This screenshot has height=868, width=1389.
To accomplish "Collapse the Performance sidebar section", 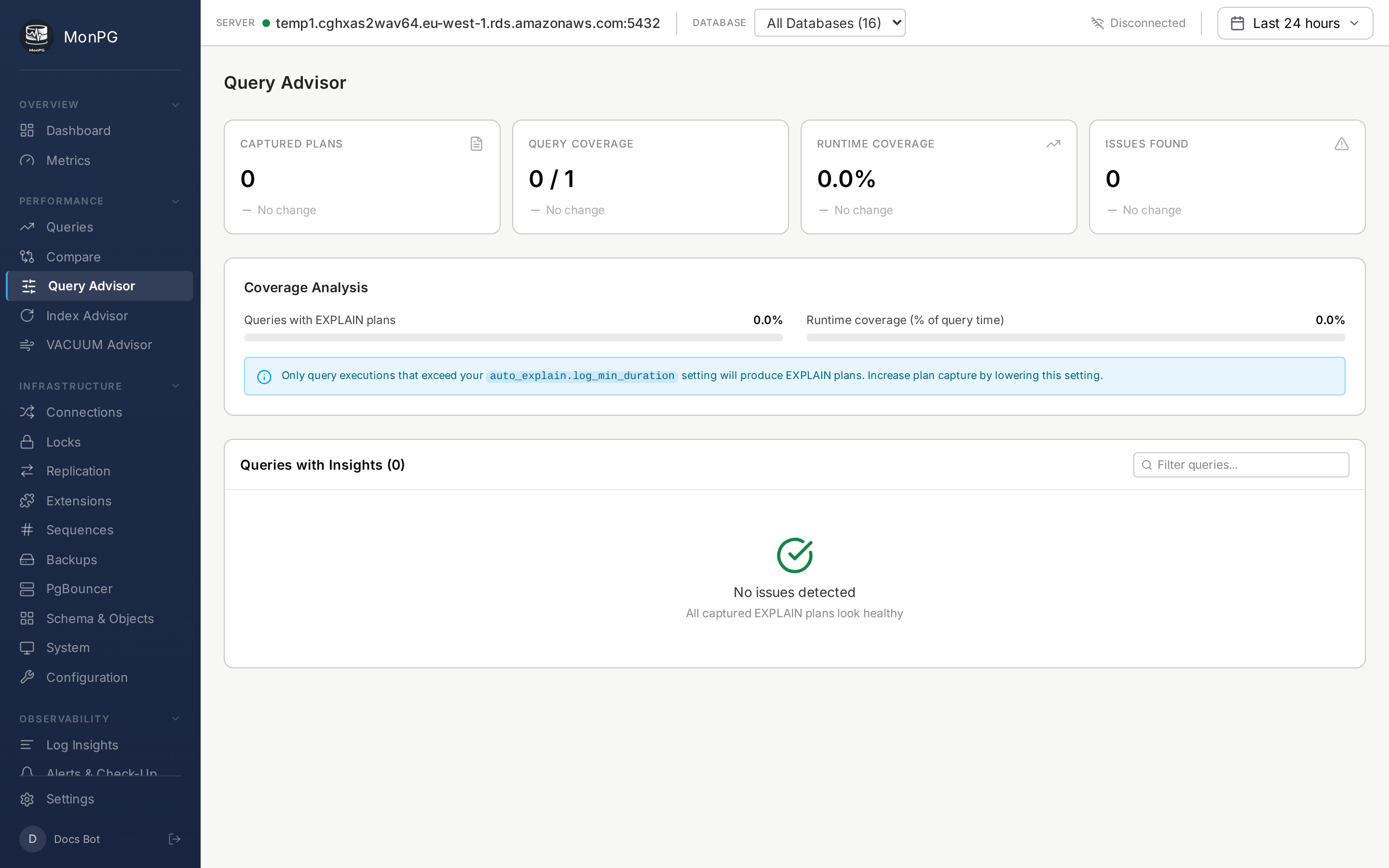I will point(176,201).
